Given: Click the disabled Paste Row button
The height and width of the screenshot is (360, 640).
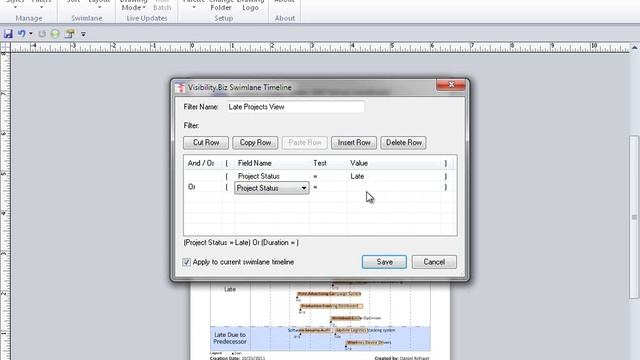Looking at the screenshot, I should point(304,142).
